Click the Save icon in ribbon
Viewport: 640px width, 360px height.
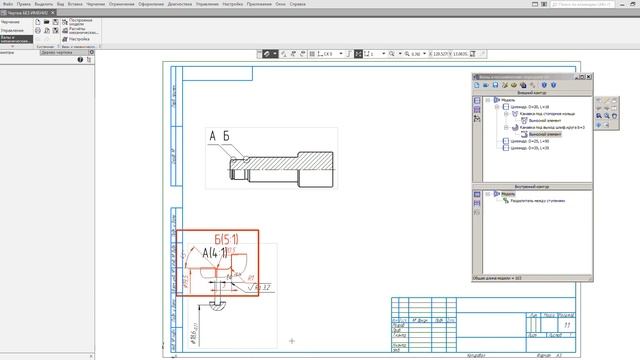[56, 22]
